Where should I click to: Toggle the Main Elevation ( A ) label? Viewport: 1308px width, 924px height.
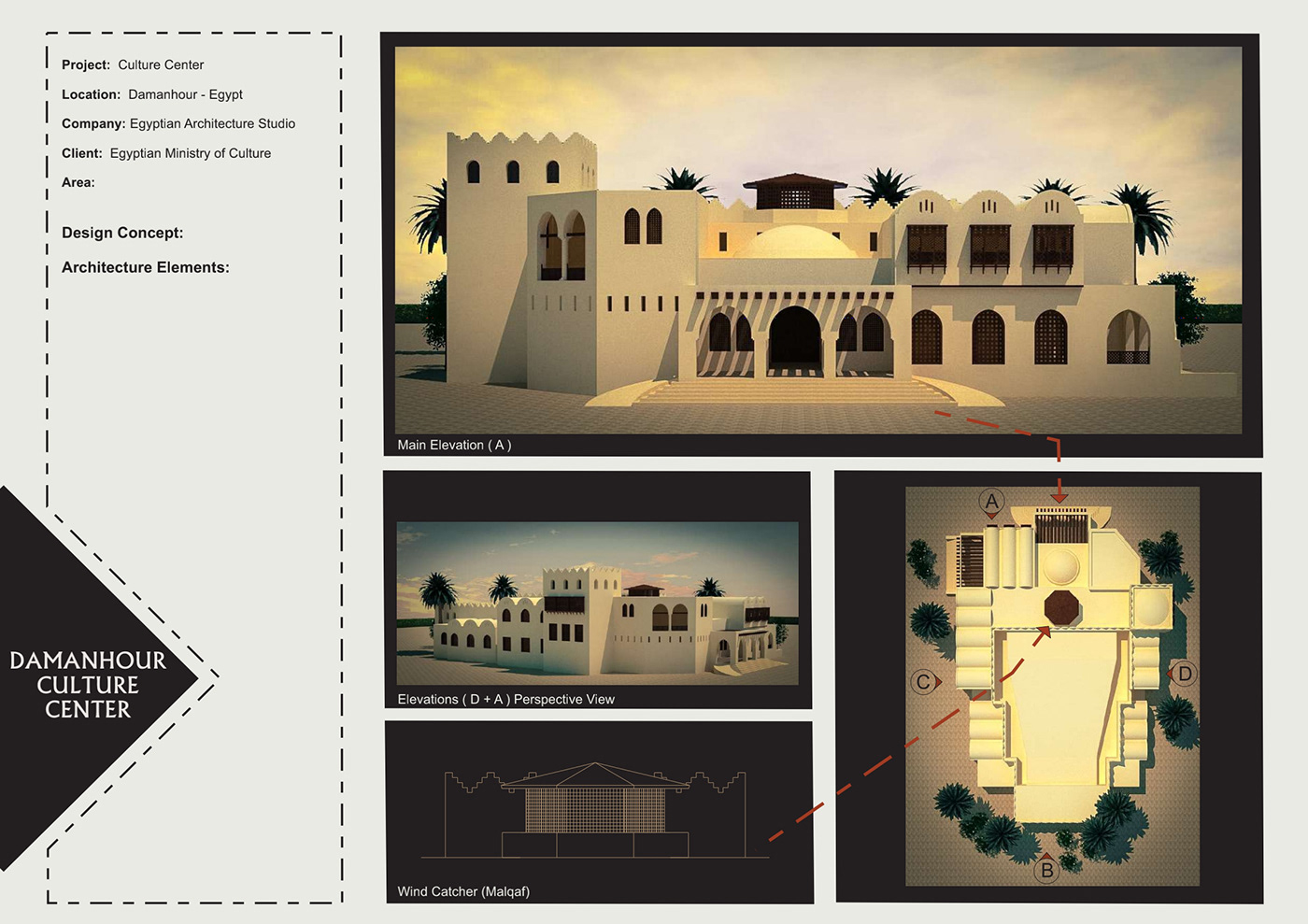pos(455,445)
